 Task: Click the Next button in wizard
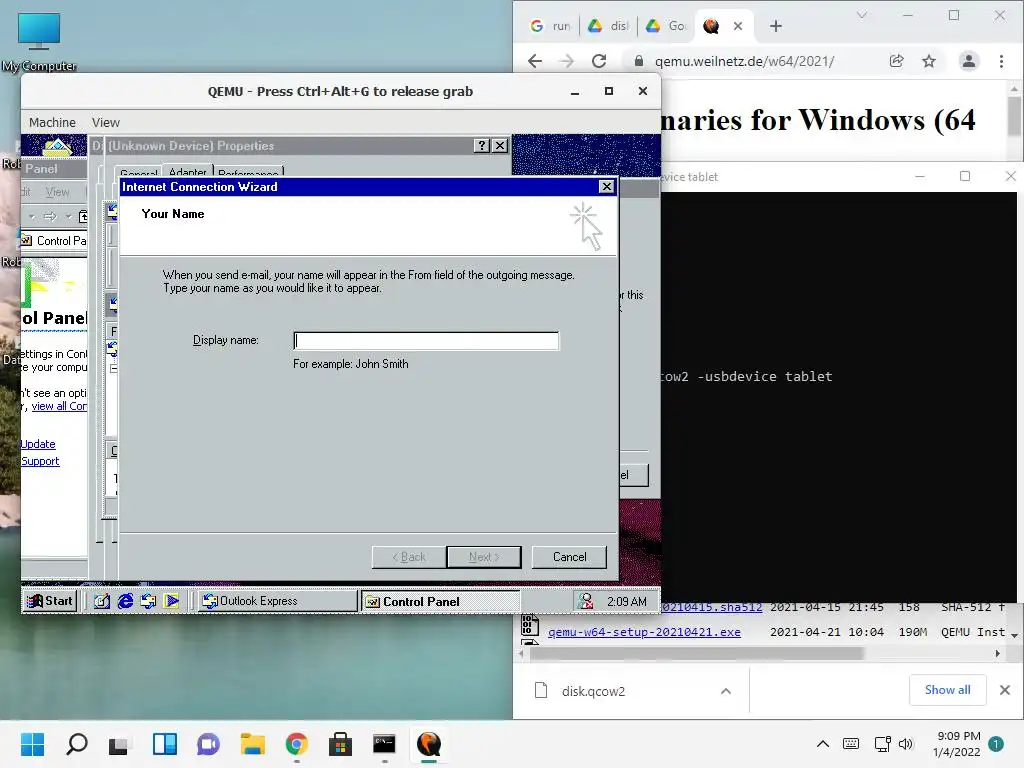click(484, 557)
